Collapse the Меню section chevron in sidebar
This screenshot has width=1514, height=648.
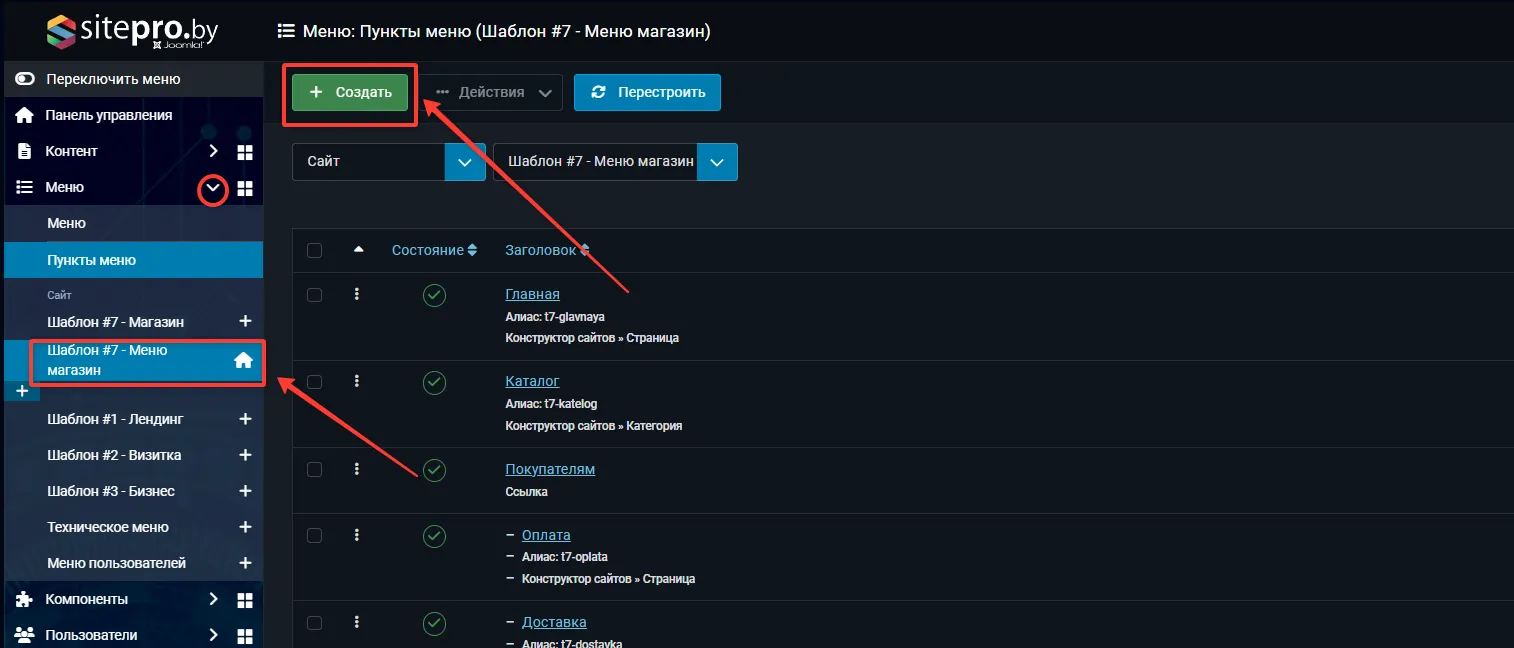(x=212, y=188)
